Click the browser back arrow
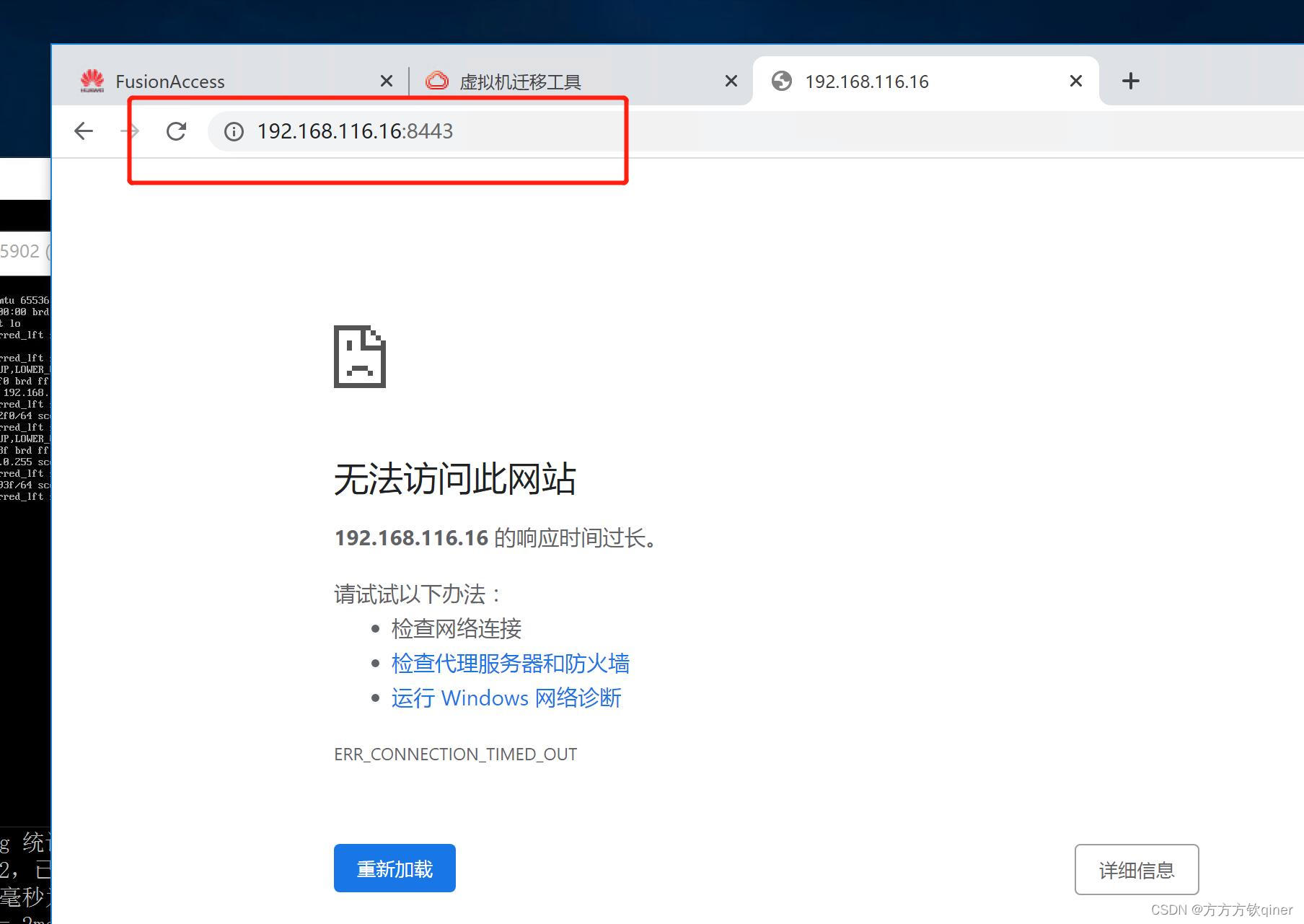 point(84,131)
